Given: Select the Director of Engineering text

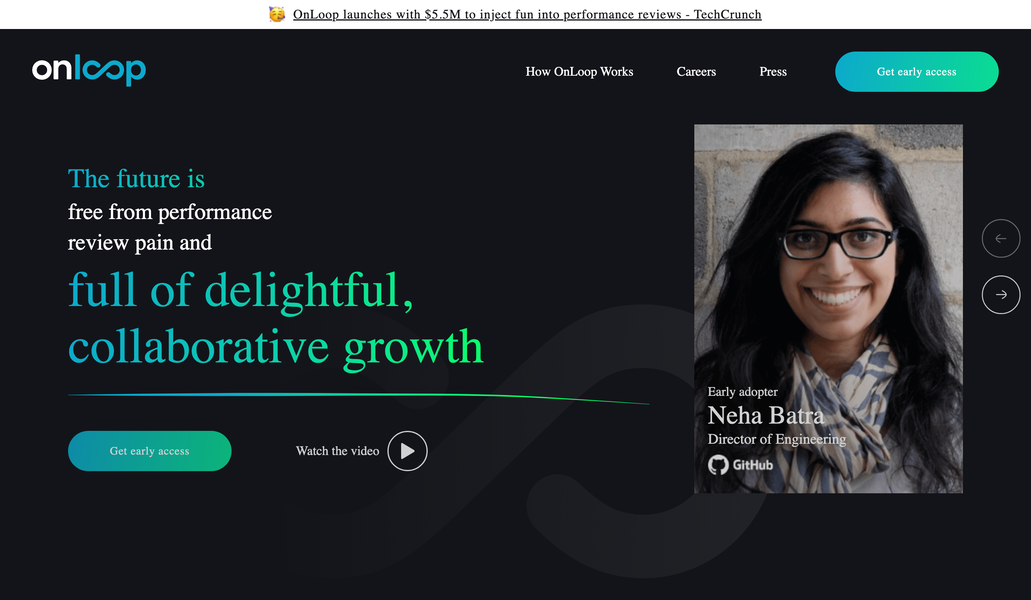Looking at the screenshot, I should click(x=776, y=438).
